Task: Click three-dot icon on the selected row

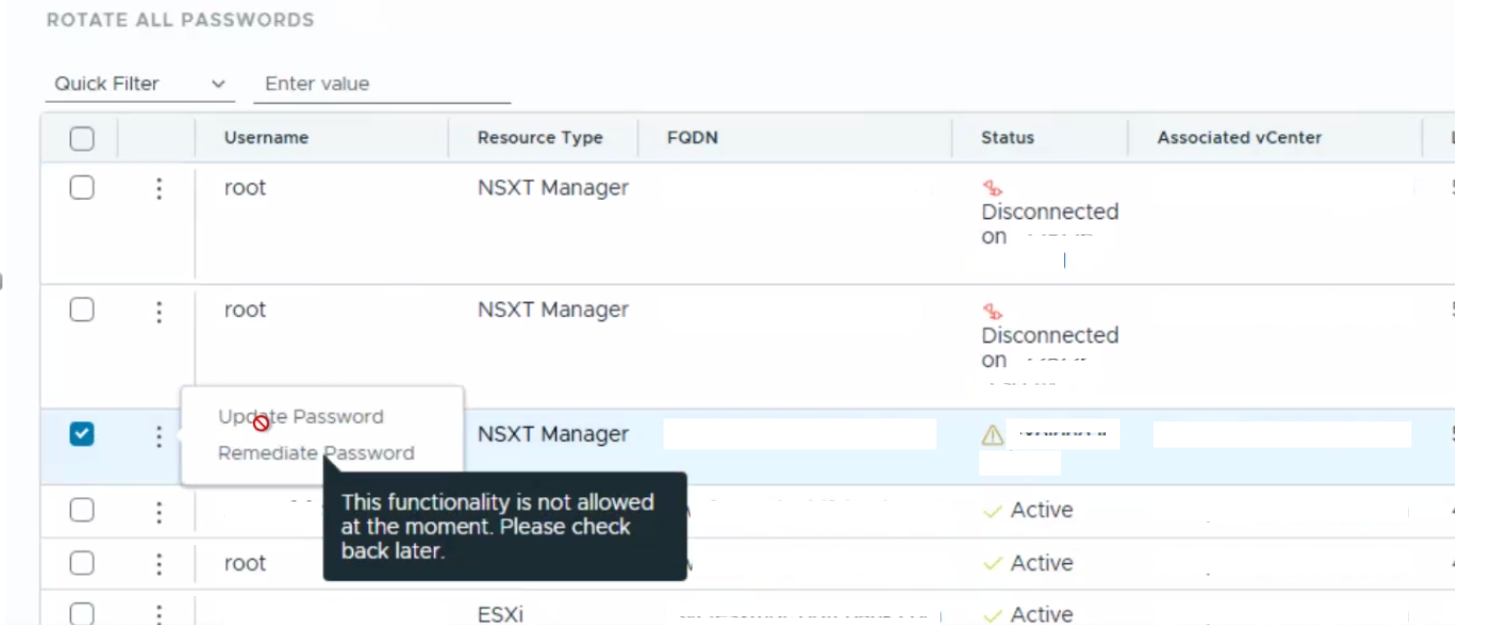Action: click(x=158, y=436)
